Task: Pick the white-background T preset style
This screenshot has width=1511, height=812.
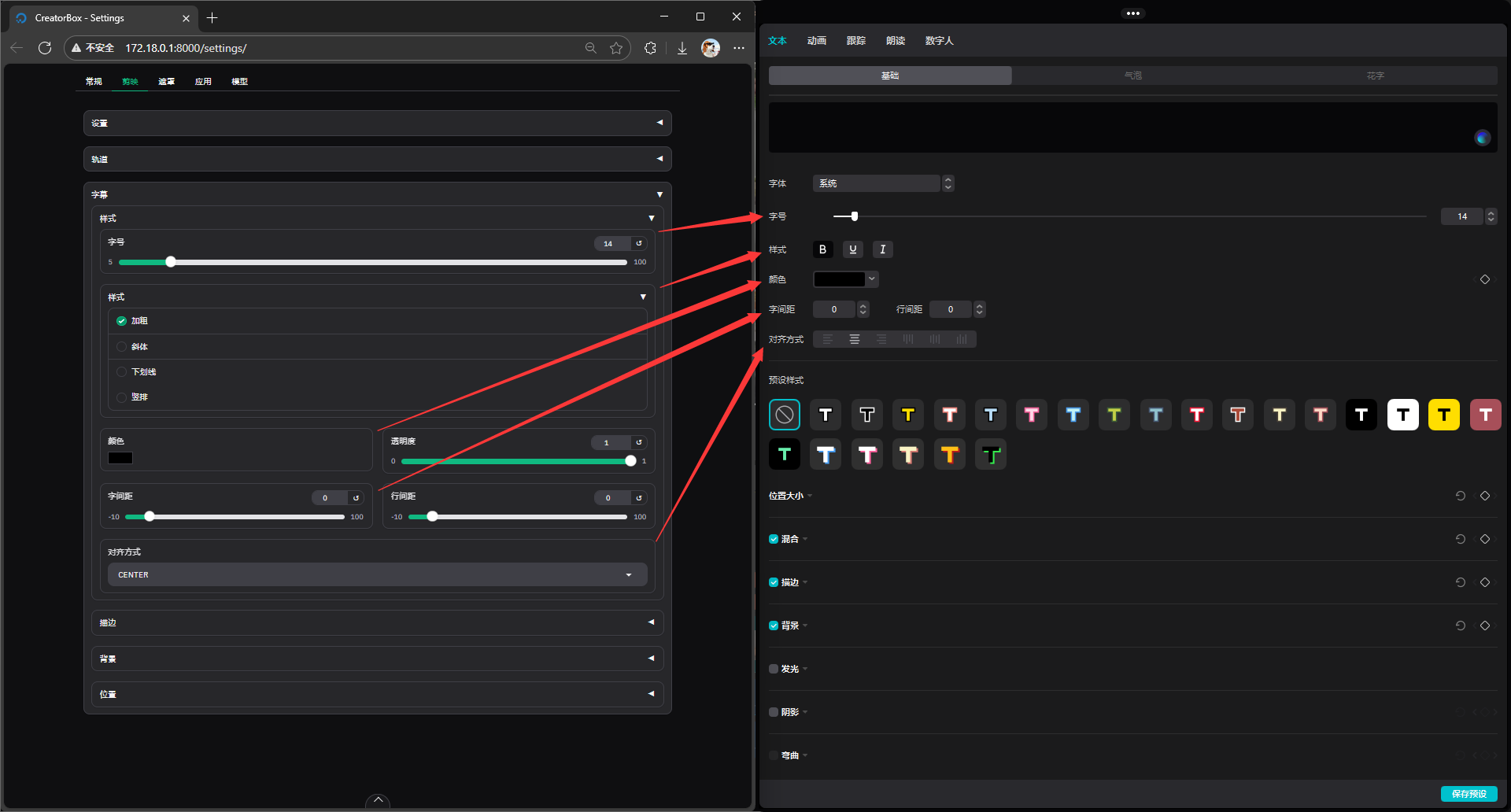Action: coord(1403,415)
